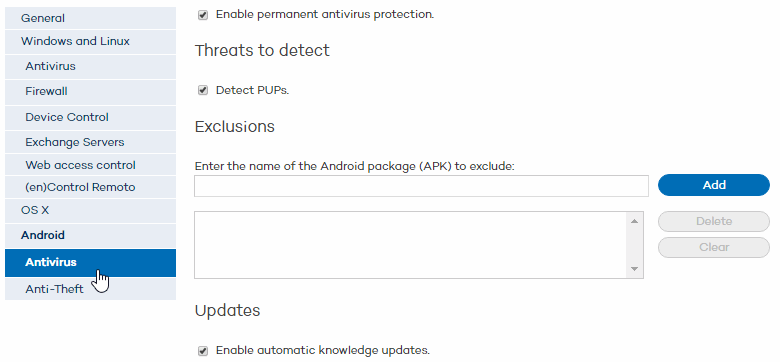Click inside the excluded packages list box
Image resolution: width=780 pixels, height=362 pixels.
[411, 245]
